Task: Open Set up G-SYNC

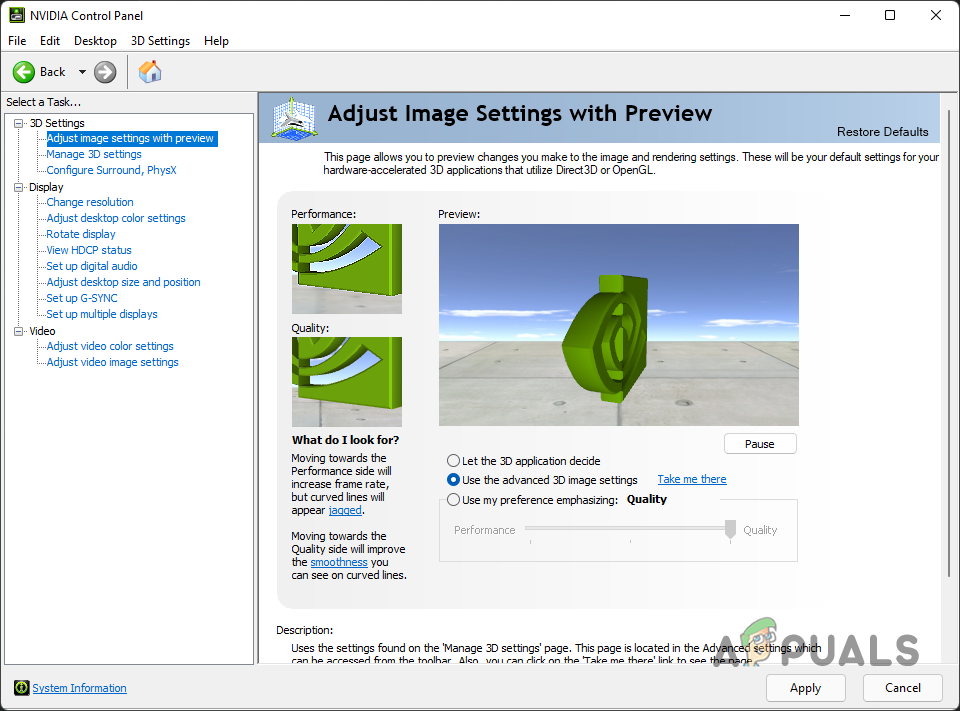Action: [82, 298]
